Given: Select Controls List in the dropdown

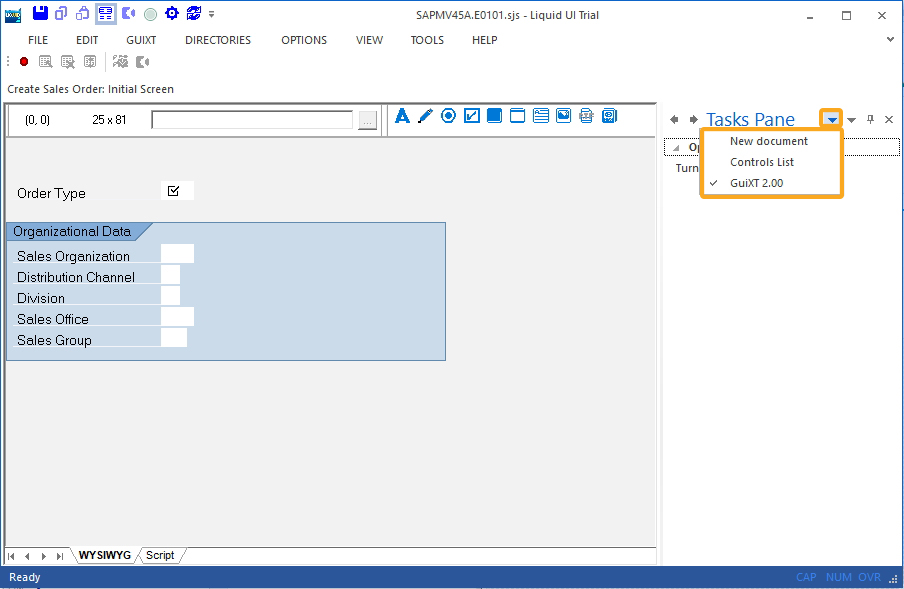Looking at the screenshot, I should click(x=761, y=162).
